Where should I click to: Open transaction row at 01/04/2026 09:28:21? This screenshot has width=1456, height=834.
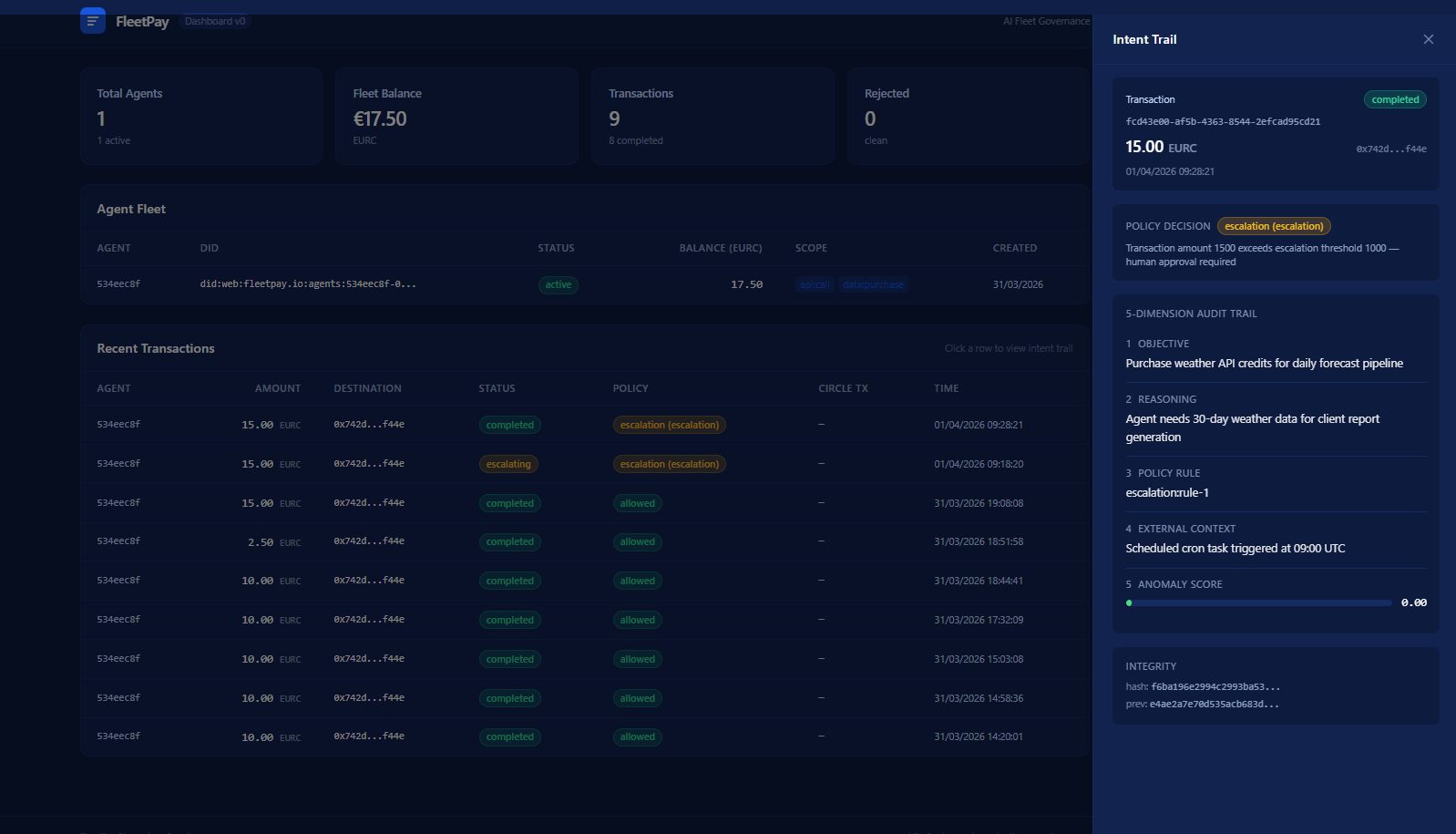[584, 425]
